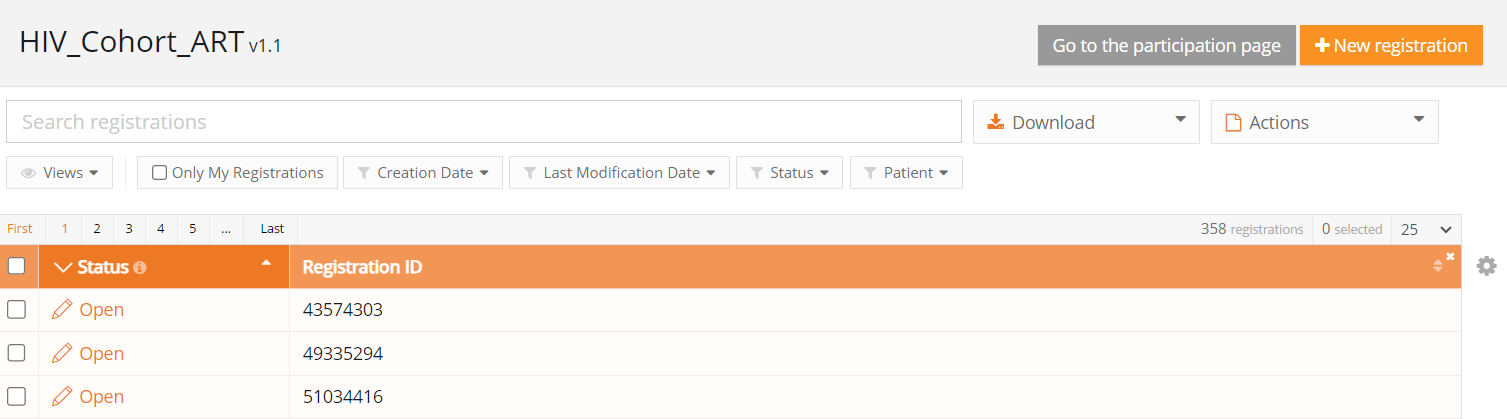Screen dimensions: 1507x419
Task: Check the select-all checkbox in the table header
Action: pyautogui.click(x=17, y=266)
